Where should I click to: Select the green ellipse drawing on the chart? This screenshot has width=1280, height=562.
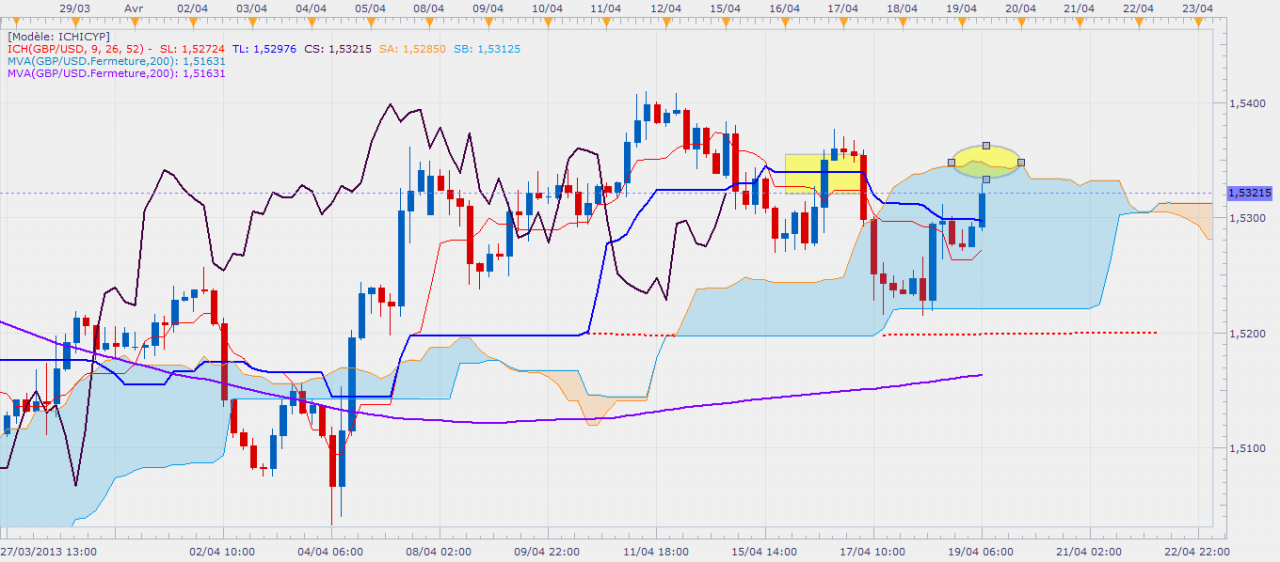pyautogui.click(x=986, y=162)
